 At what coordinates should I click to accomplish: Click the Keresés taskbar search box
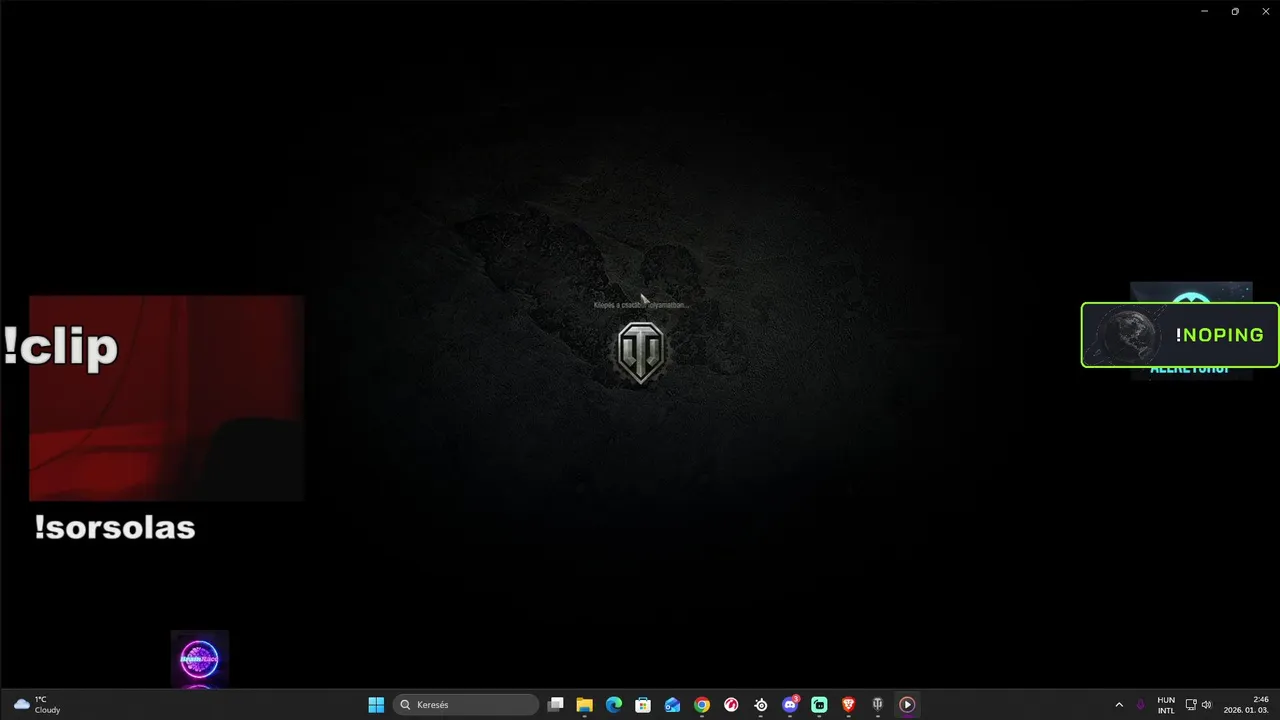tap(465, 705)
